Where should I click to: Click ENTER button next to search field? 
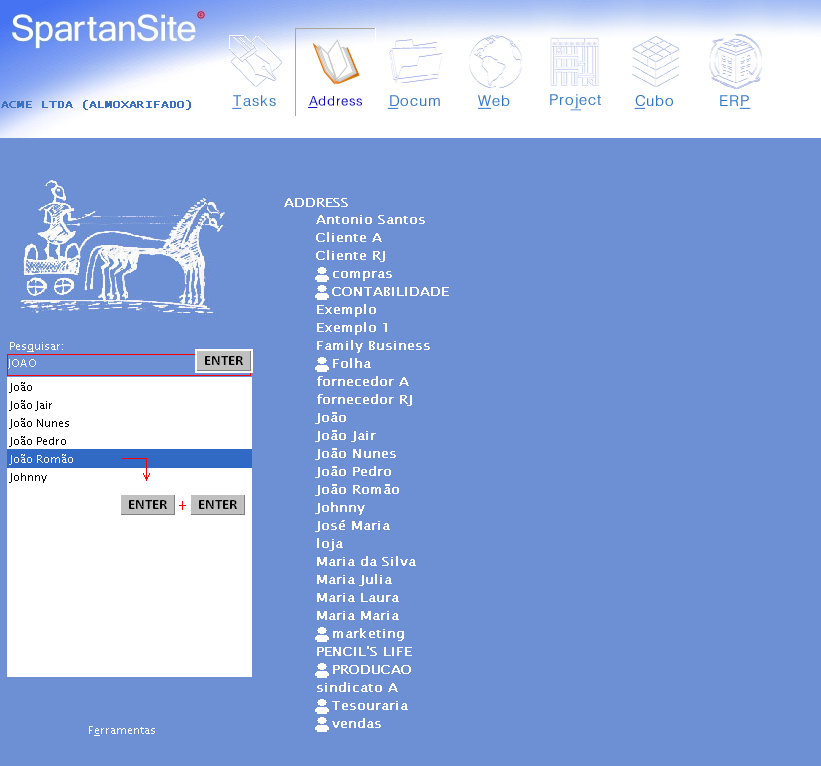[x=224, y=361]
